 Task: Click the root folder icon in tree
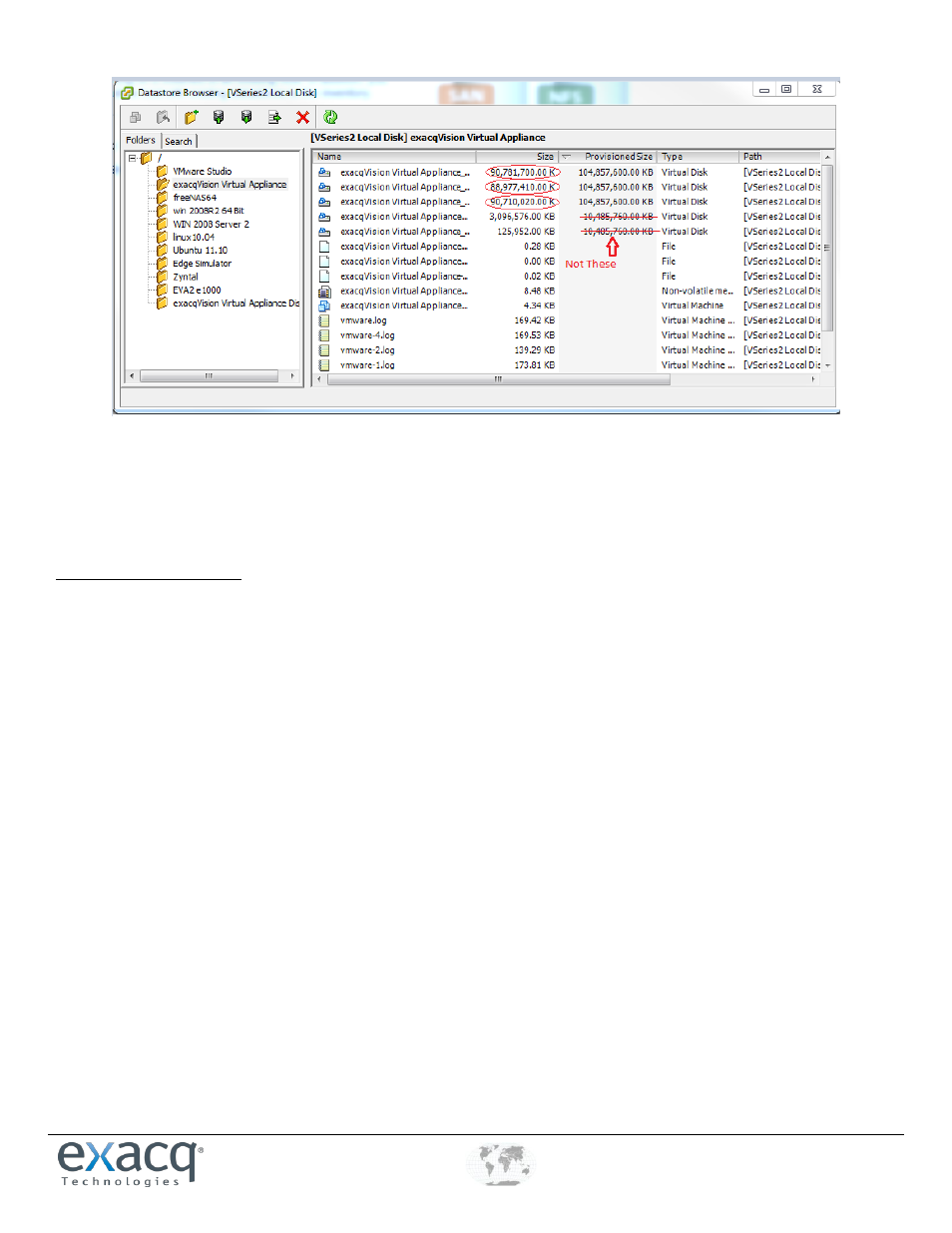pos(146,158)
